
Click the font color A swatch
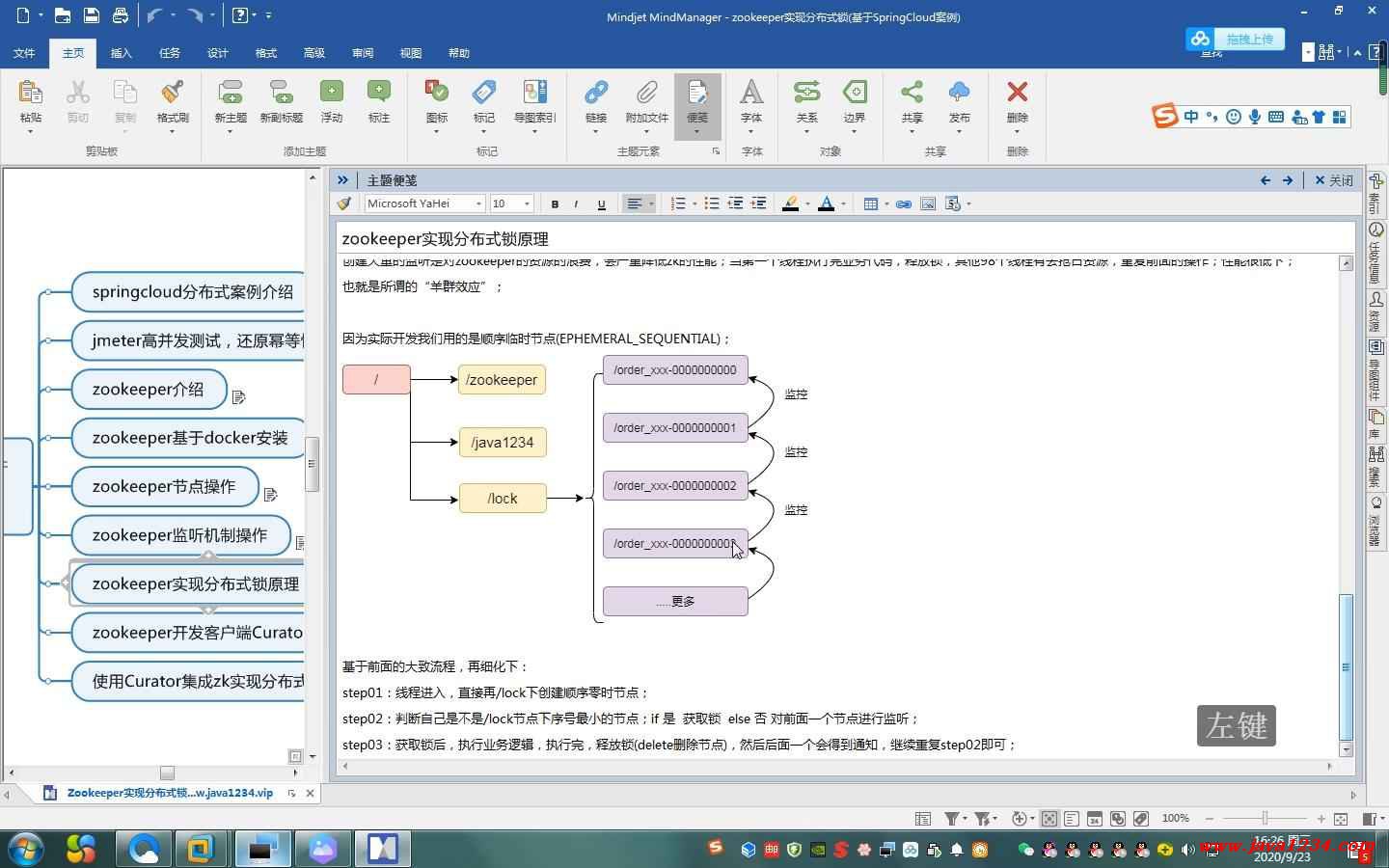(x=827, y=203)
